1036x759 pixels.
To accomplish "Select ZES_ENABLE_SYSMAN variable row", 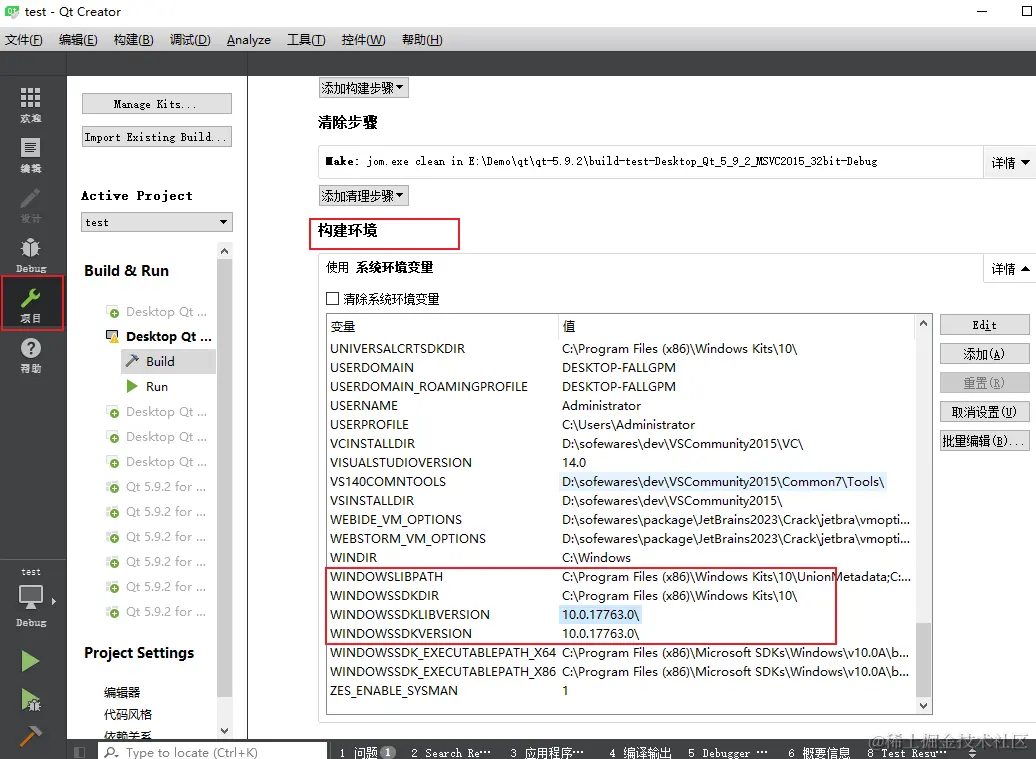I will pos(620,691).
